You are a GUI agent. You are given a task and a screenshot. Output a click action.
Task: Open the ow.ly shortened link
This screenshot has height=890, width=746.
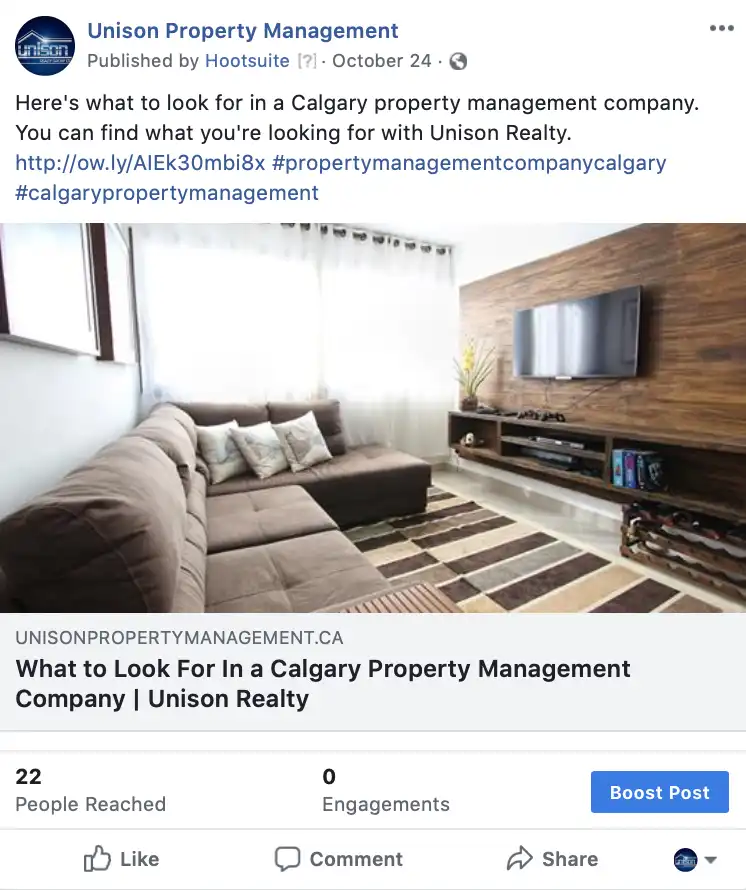pyautogui.click(x=140, y=163)
